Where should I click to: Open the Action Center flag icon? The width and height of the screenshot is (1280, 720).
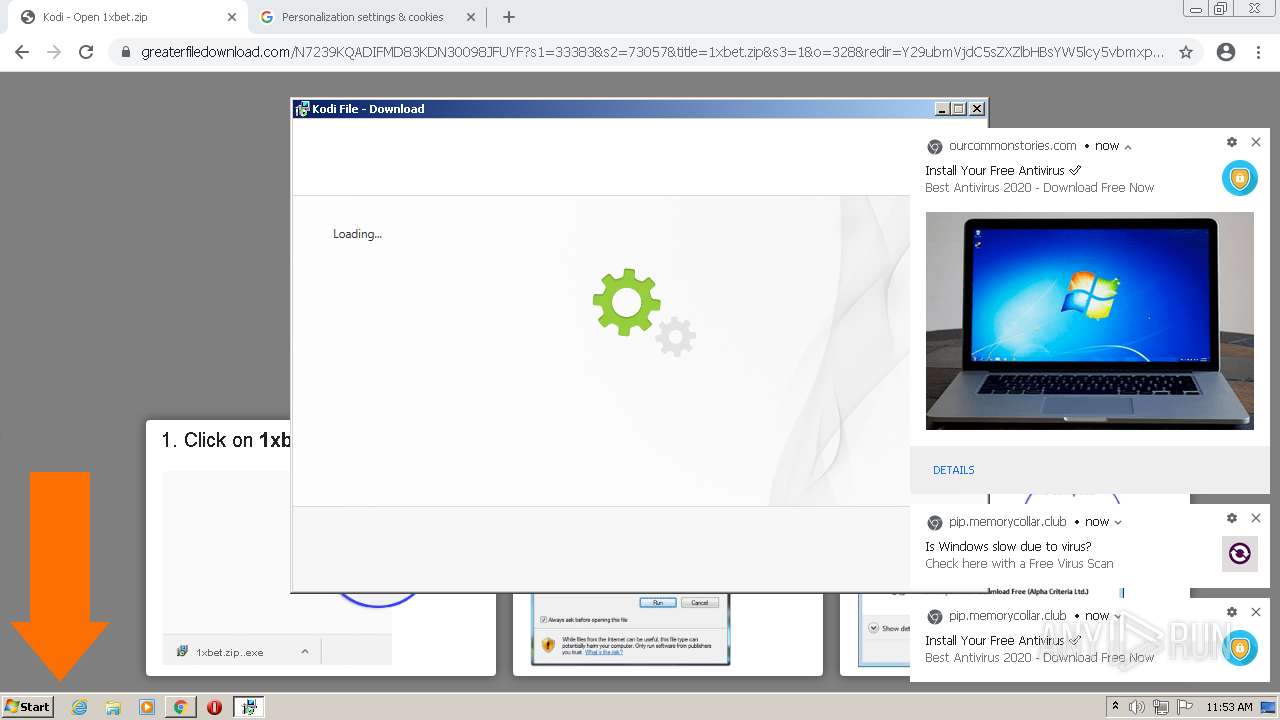1185,707
